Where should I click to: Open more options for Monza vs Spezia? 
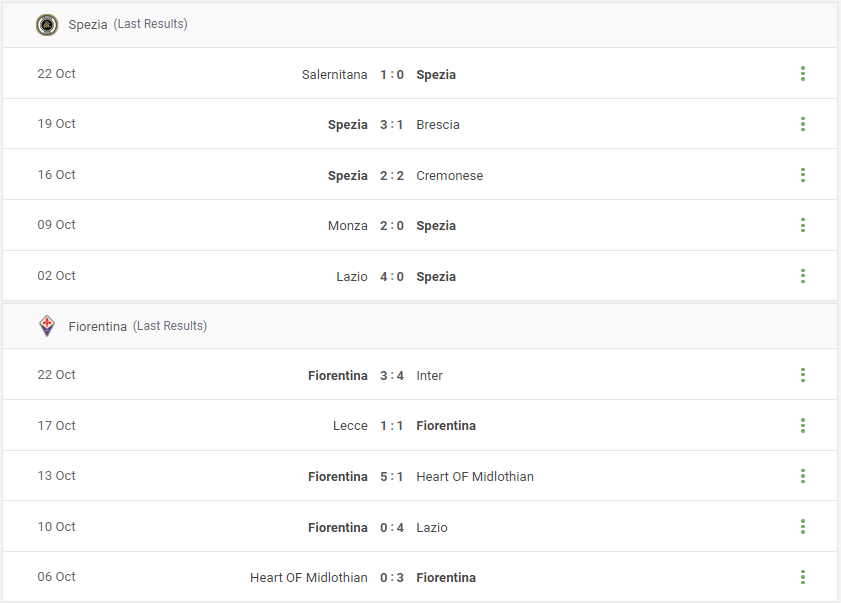802,225
